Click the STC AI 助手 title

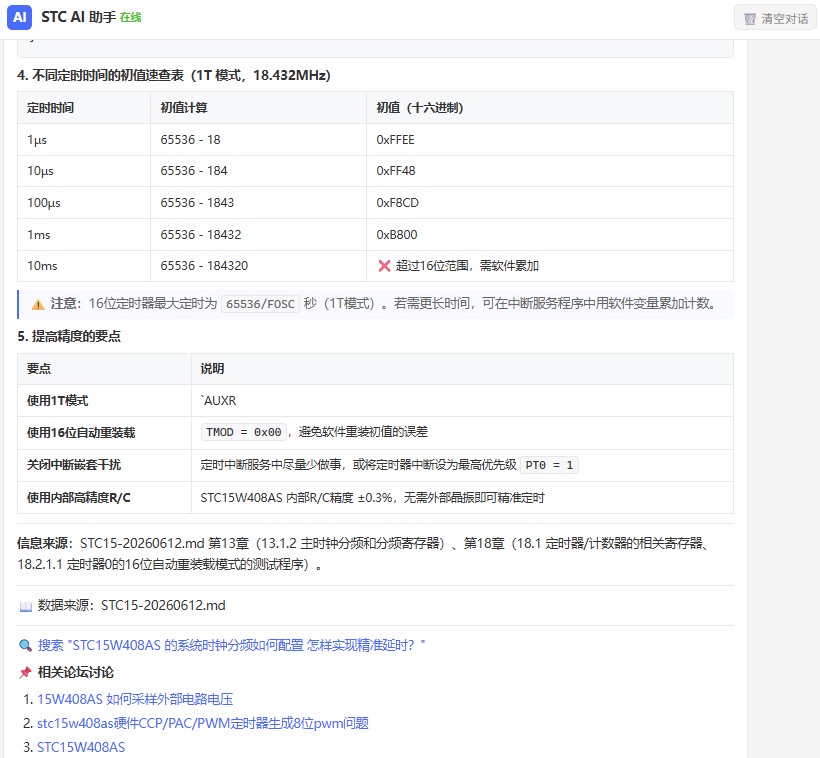point(78,17)
